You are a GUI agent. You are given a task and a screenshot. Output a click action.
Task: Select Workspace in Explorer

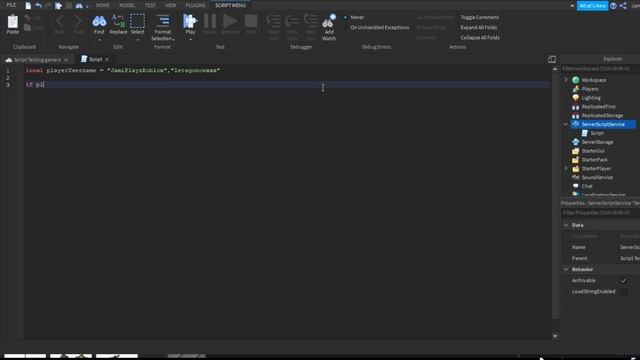point(593,80)
